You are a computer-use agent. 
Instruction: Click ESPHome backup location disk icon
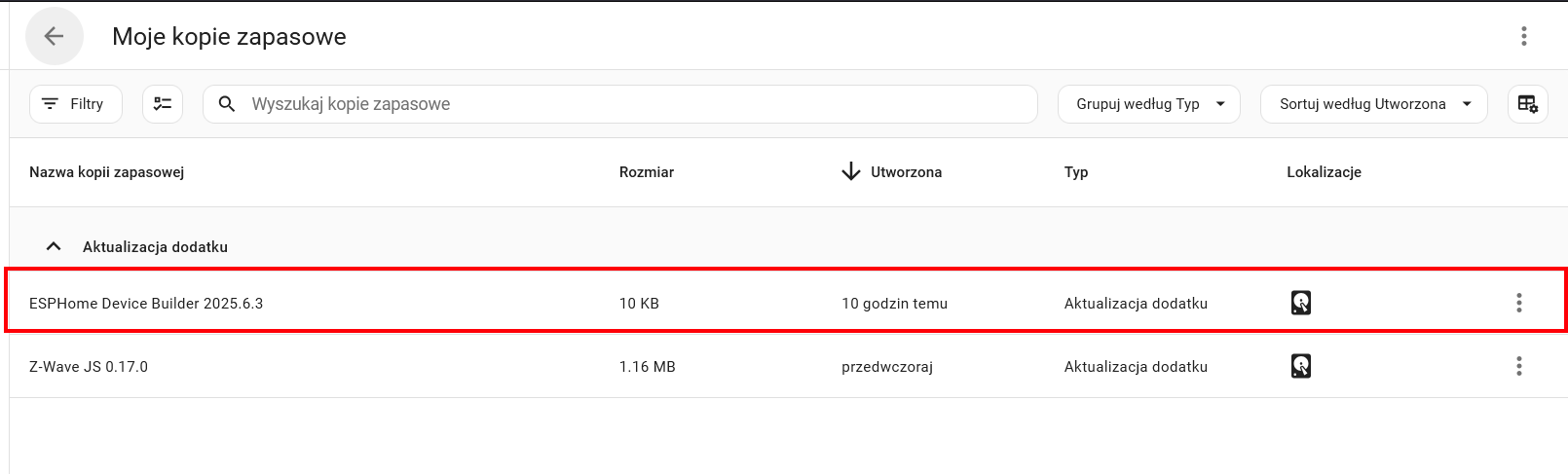click(x=1300, y=303)
